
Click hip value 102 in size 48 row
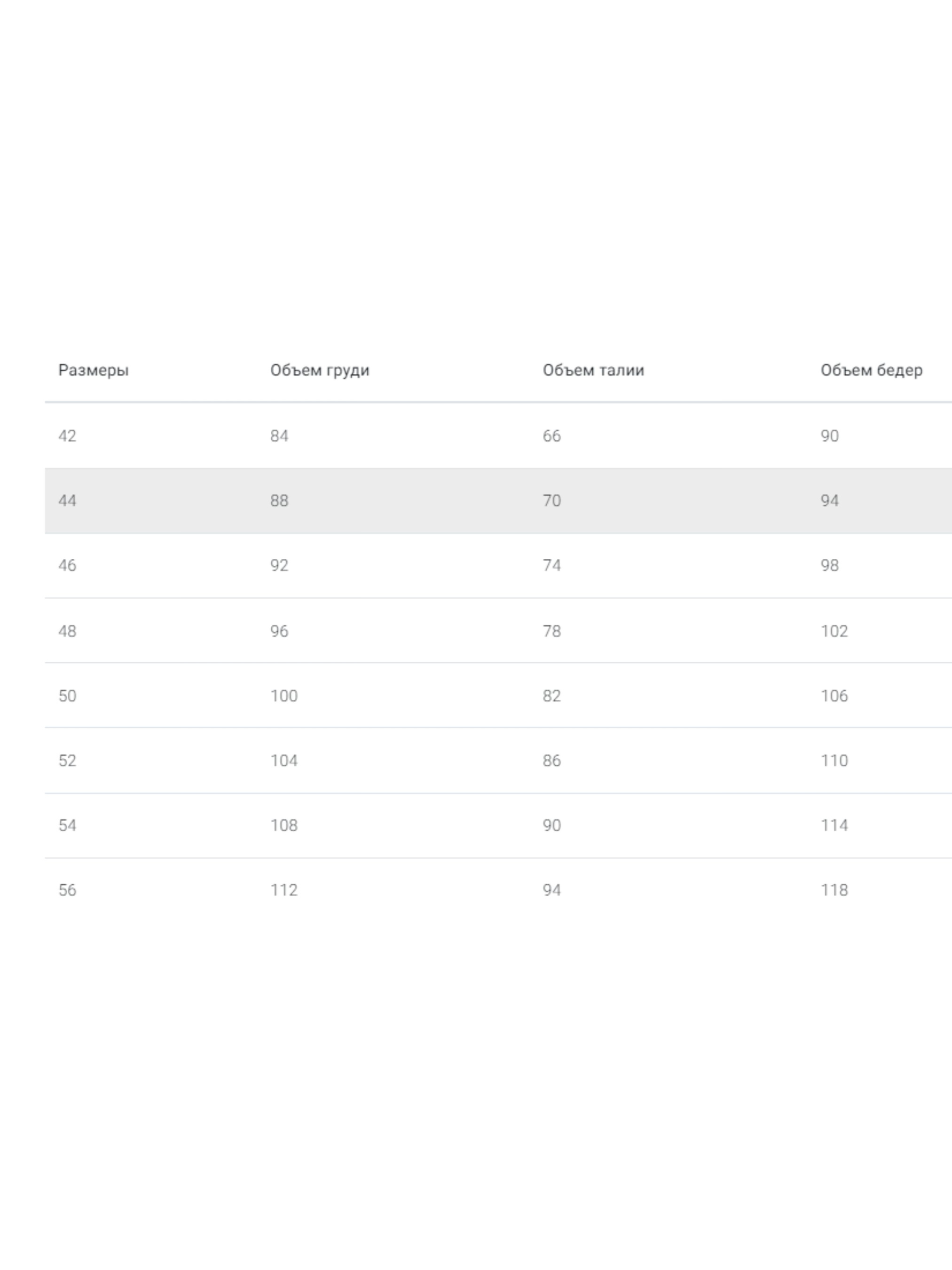[834, 631]
